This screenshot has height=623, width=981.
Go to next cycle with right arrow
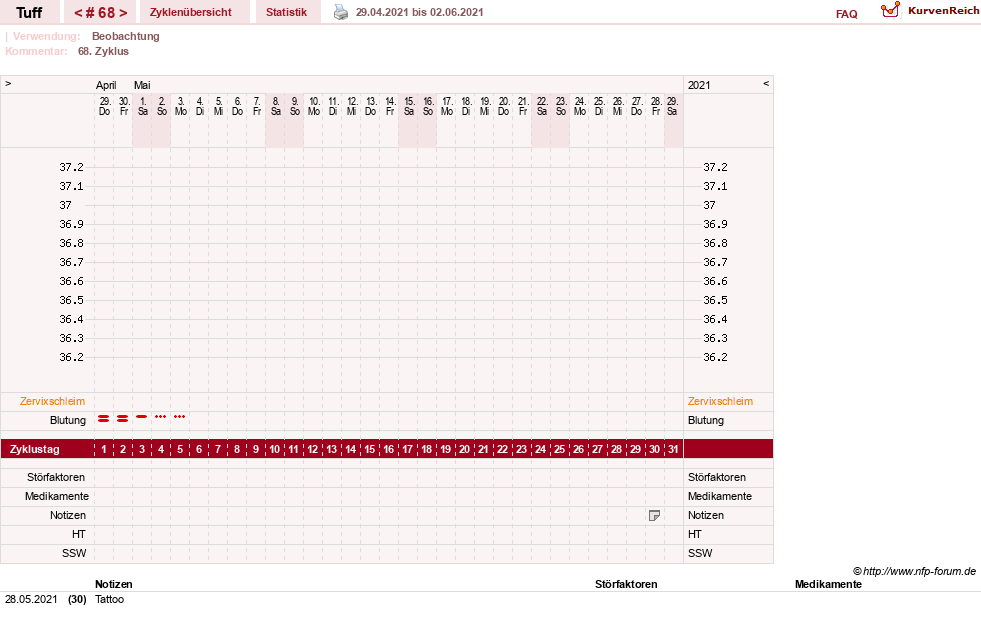(x=123, y=13)
